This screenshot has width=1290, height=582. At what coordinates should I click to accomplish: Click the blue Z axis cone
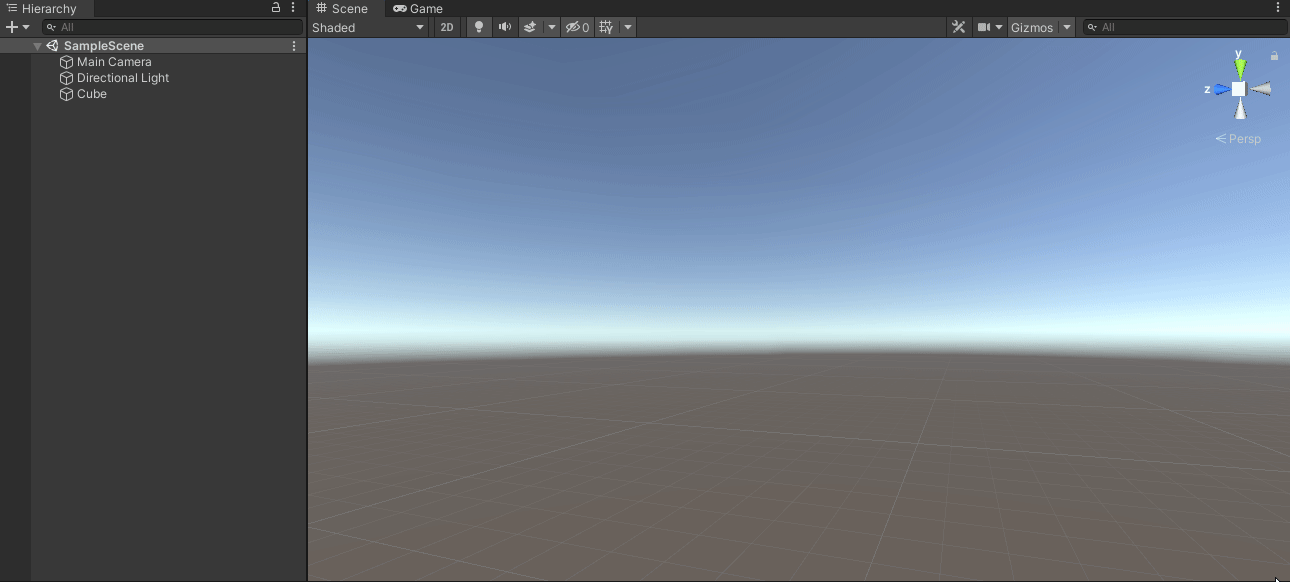click(x=1222, y=89)
